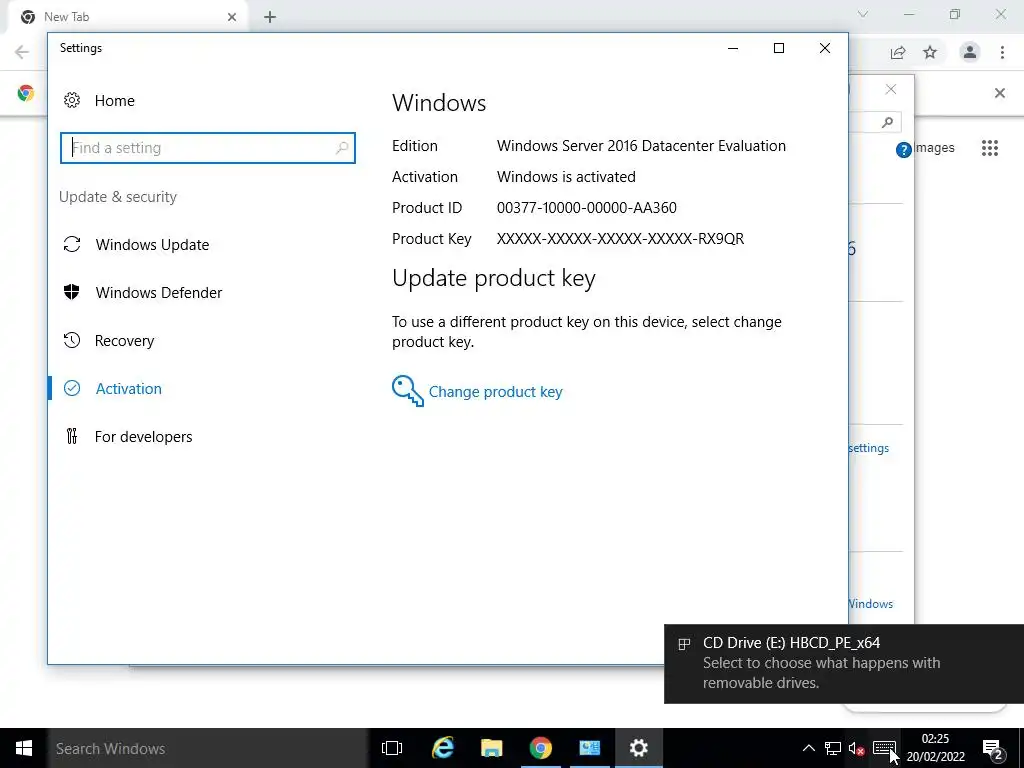Maximize the Settings window
Viewport: 1024px width, 768px height.
coord(778,48)
